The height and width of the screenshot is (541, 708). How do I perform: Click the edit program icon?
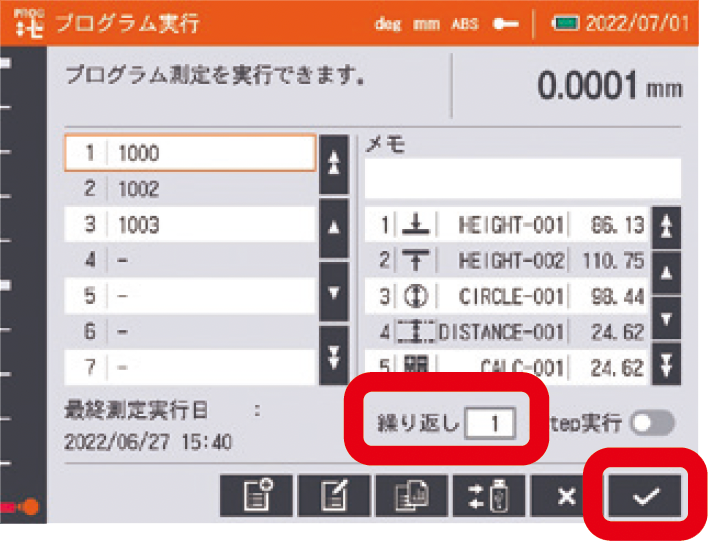coord(333,496)
